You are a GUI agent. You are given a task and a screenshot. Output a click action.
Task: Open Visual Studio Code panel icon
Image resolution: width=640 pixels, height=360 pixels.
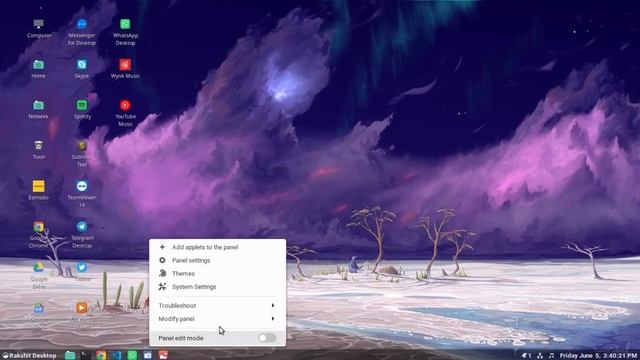[x=117, y=356]
